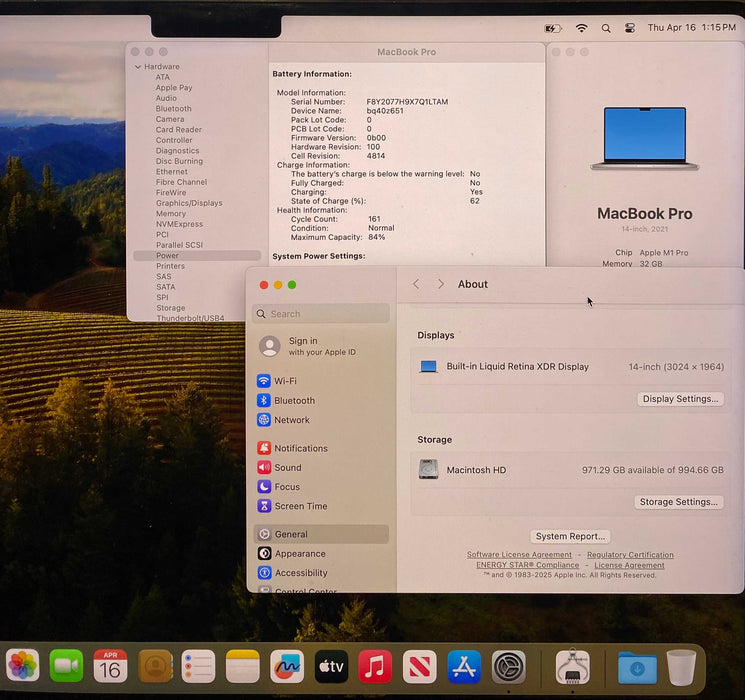Viewport: 745px width, 700px height.
Task: Open Notifications in the Settings sidebar
Action: click(321, 448)
